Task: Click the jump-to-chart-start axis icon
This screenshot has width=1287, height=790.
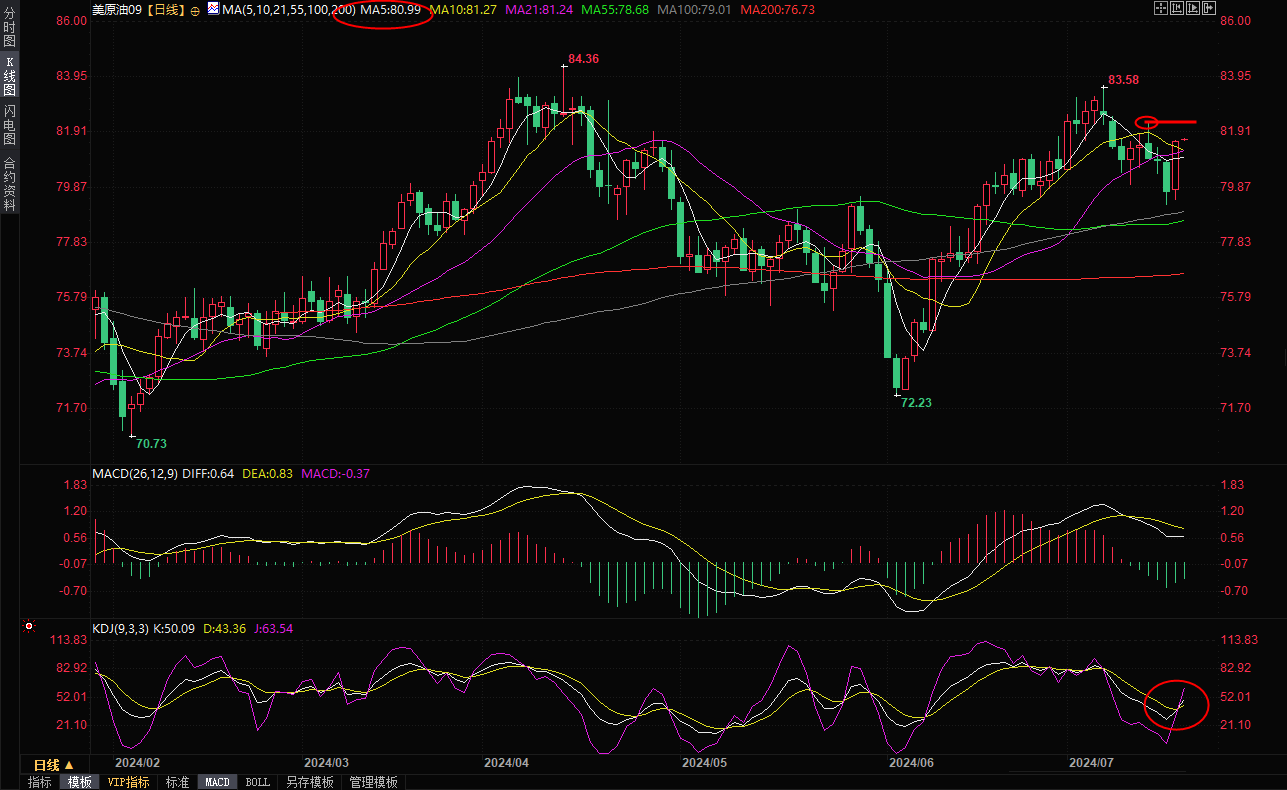Action: [1177, 9]
